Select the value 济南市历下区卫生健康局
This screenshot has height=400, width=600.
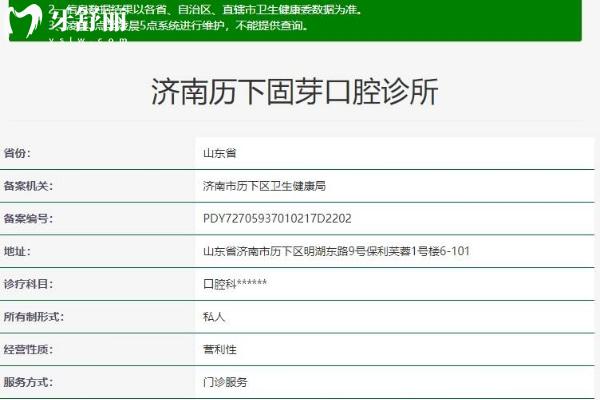[264, 186]
